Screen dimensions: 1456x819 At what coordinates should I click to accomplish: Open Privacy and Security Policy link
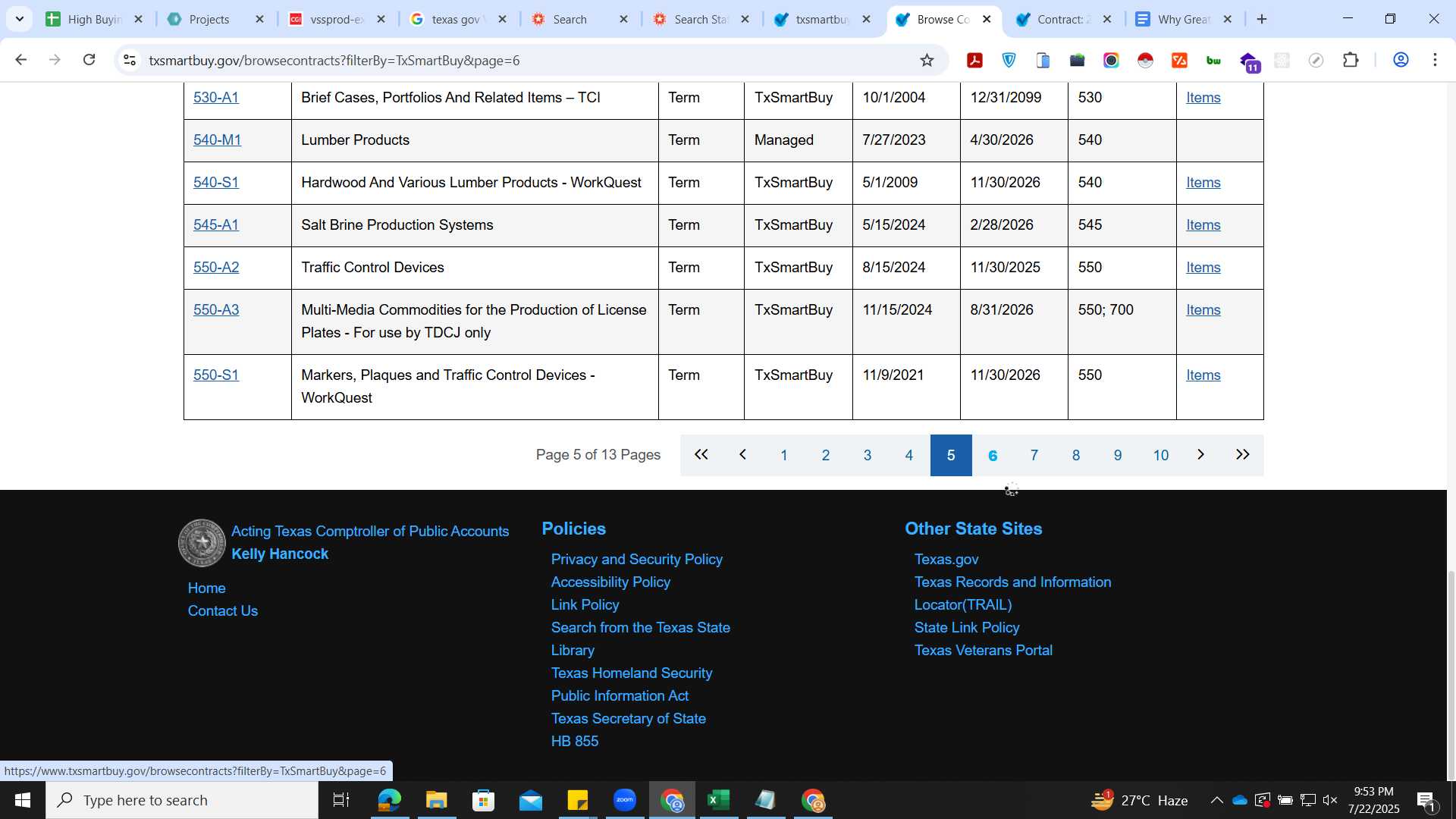click(636, 560)
